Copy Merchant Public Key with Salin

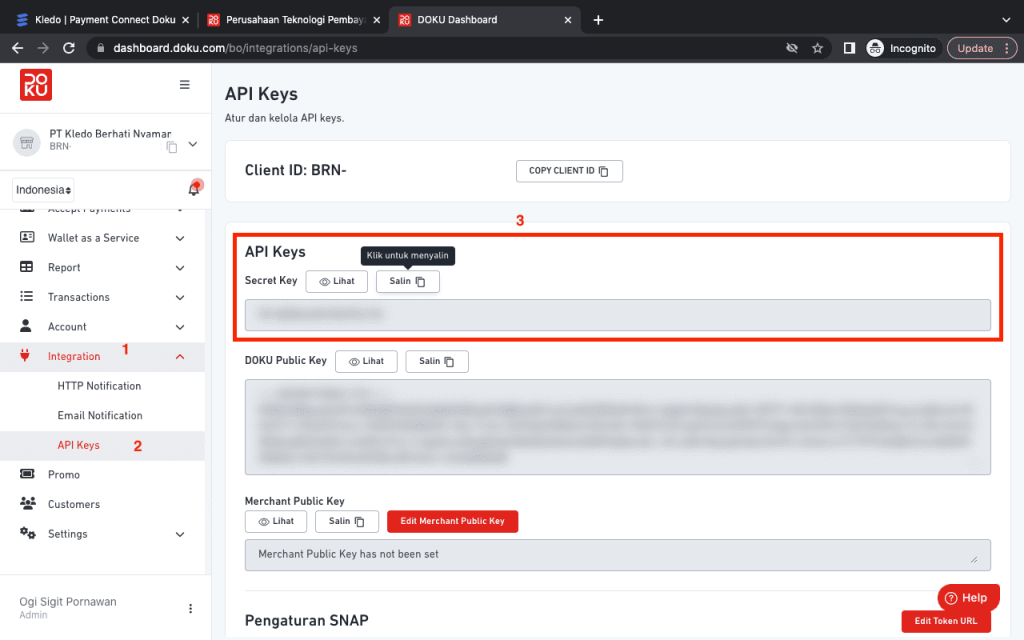click(x=346, y=521)
